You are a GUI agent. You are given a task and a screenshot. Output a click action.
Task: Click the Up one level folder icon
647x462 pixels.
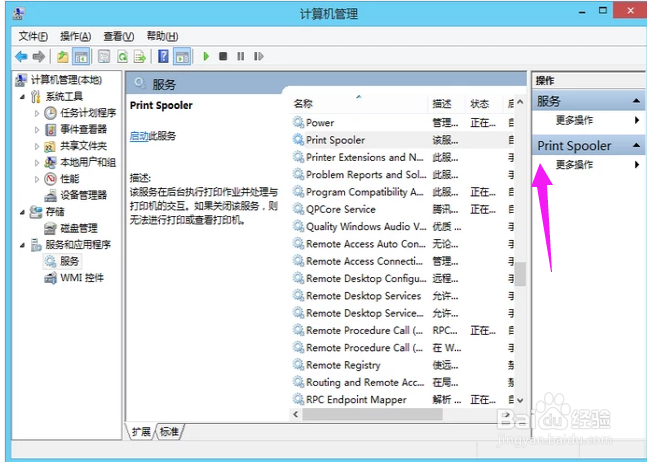click(x=62, y=57)
